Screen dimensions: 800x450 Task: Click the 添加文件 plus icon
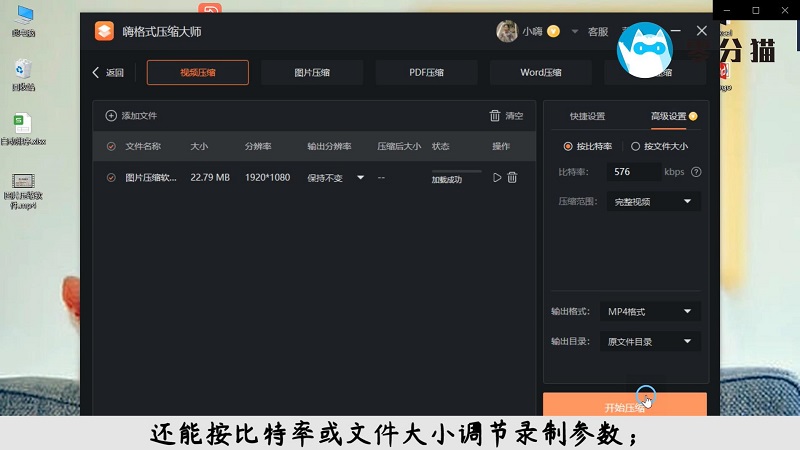[111, 116]
